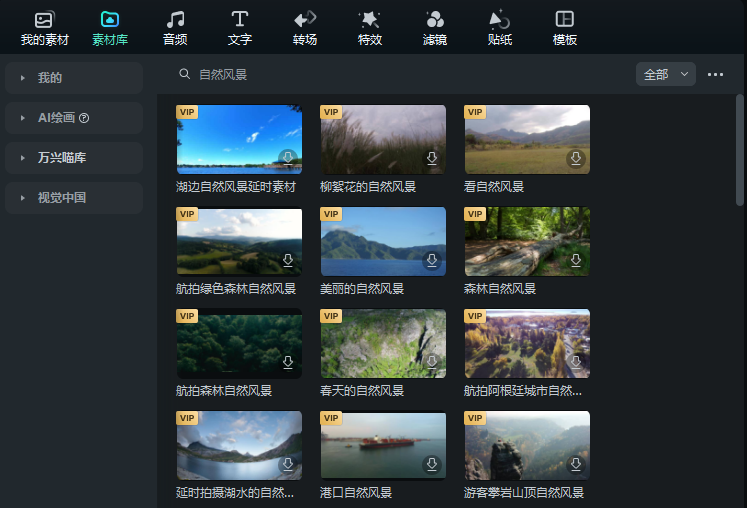Screen dimensions: 747x508
Task: Select the 航拍绿色森林自然风景 thumbnail
Action: tap(239, 242)
